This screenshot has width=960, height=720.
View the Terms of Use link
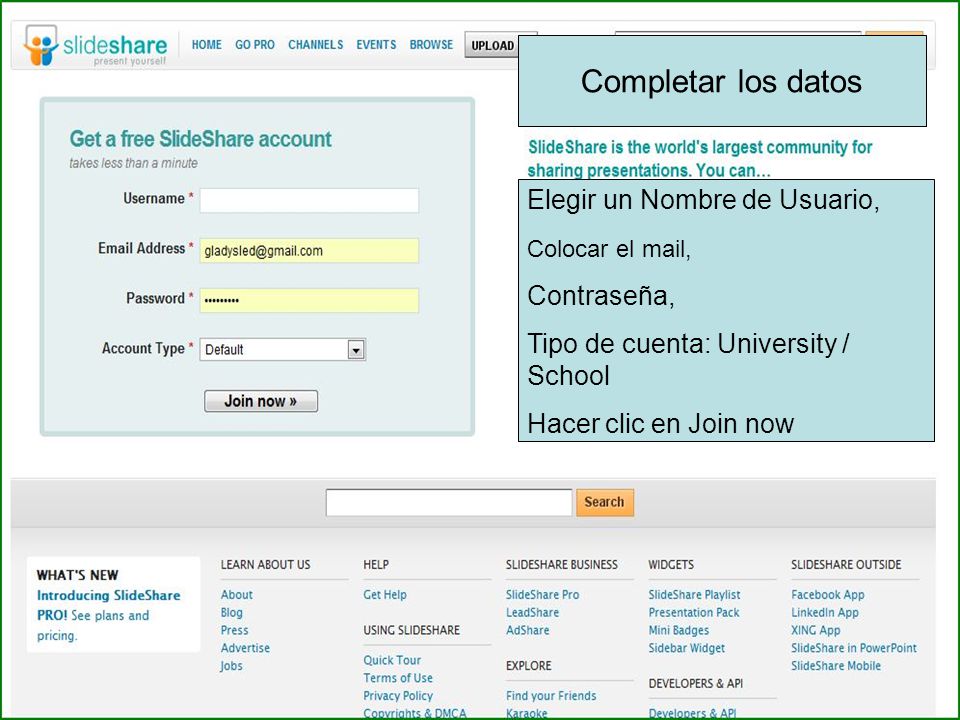pyautogui.click(x=398, y=678)
